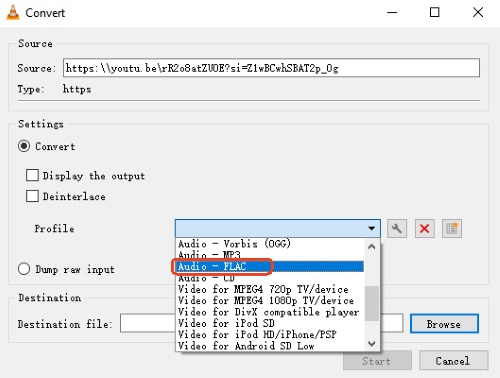The width and height of the screenshot is (500, 378).
Task: Click the greyed Start button
Action: click(377, 360)
